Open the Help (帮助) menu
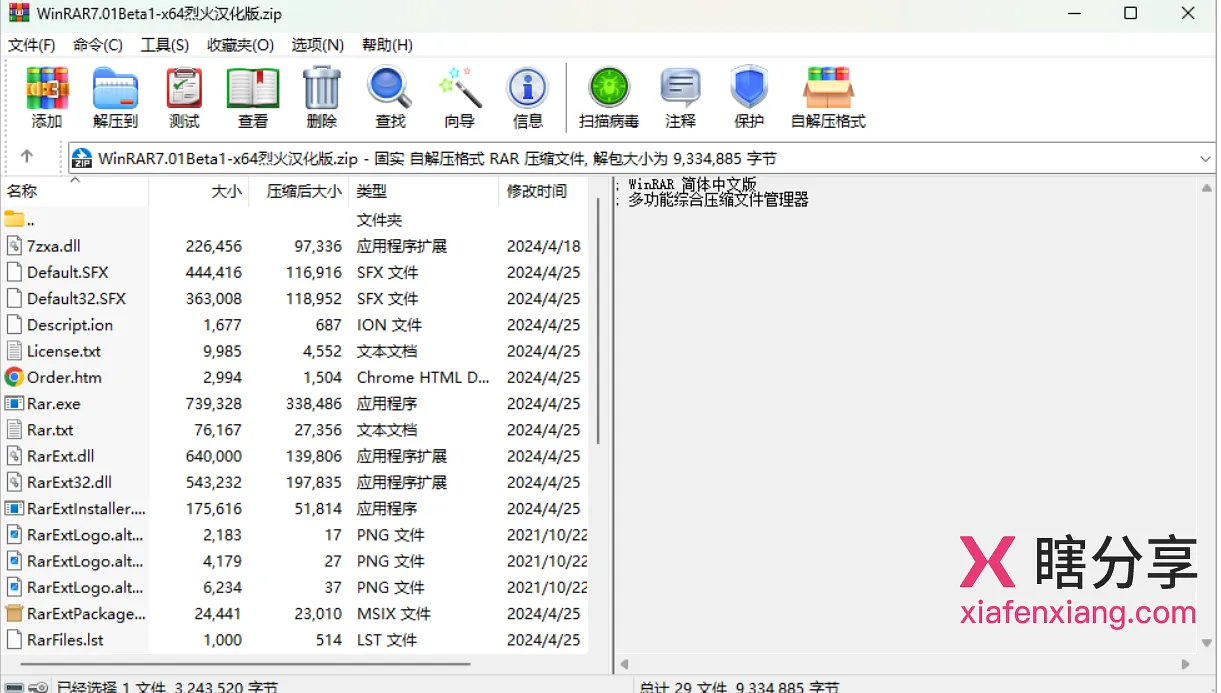This screenshot has height=693, width=1221. pyautogui.click(x=387, y=45)
